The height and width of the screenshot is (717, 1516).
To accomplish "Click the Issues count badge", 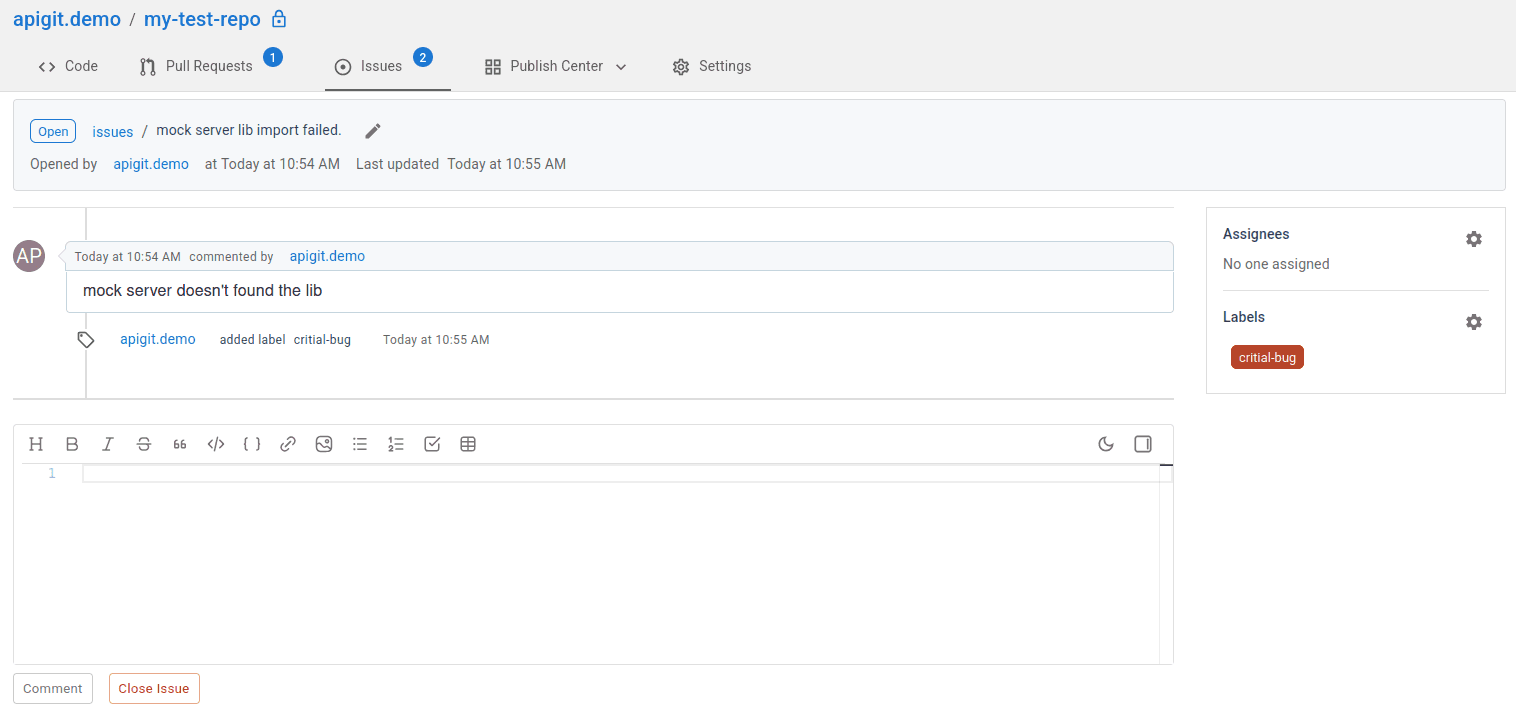I will [423, 57].
